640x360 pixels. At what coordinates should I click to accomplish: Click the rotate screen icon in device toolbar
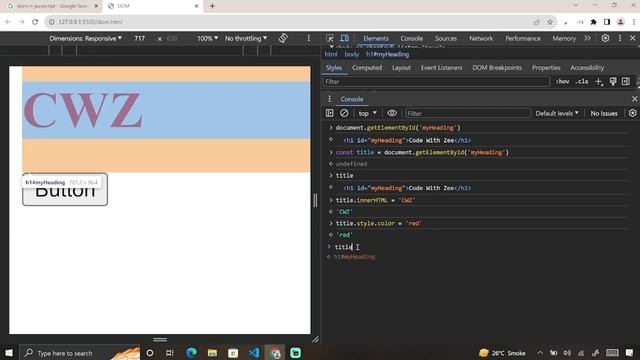pyautogui.click(x=283, y=38)
